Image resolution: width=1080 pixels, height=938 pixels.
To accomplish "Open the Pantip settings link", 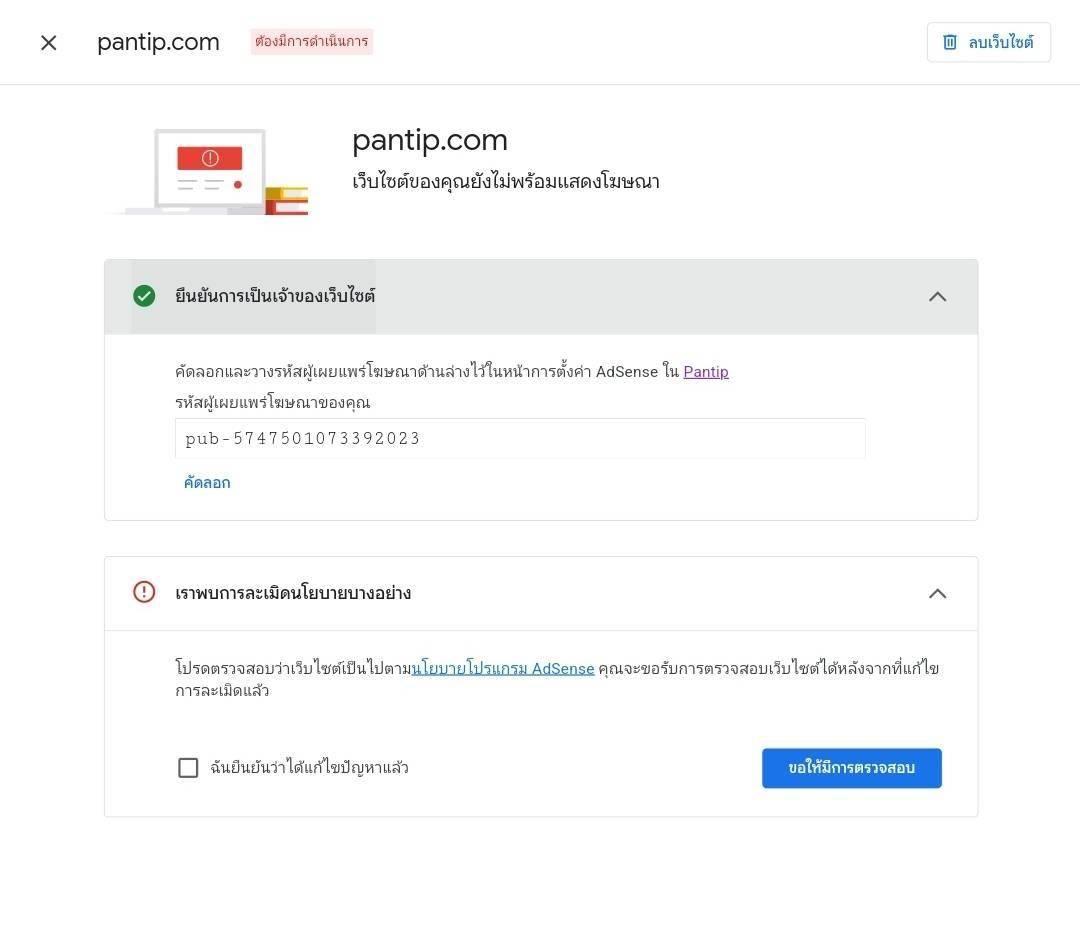I will [706, 372].
